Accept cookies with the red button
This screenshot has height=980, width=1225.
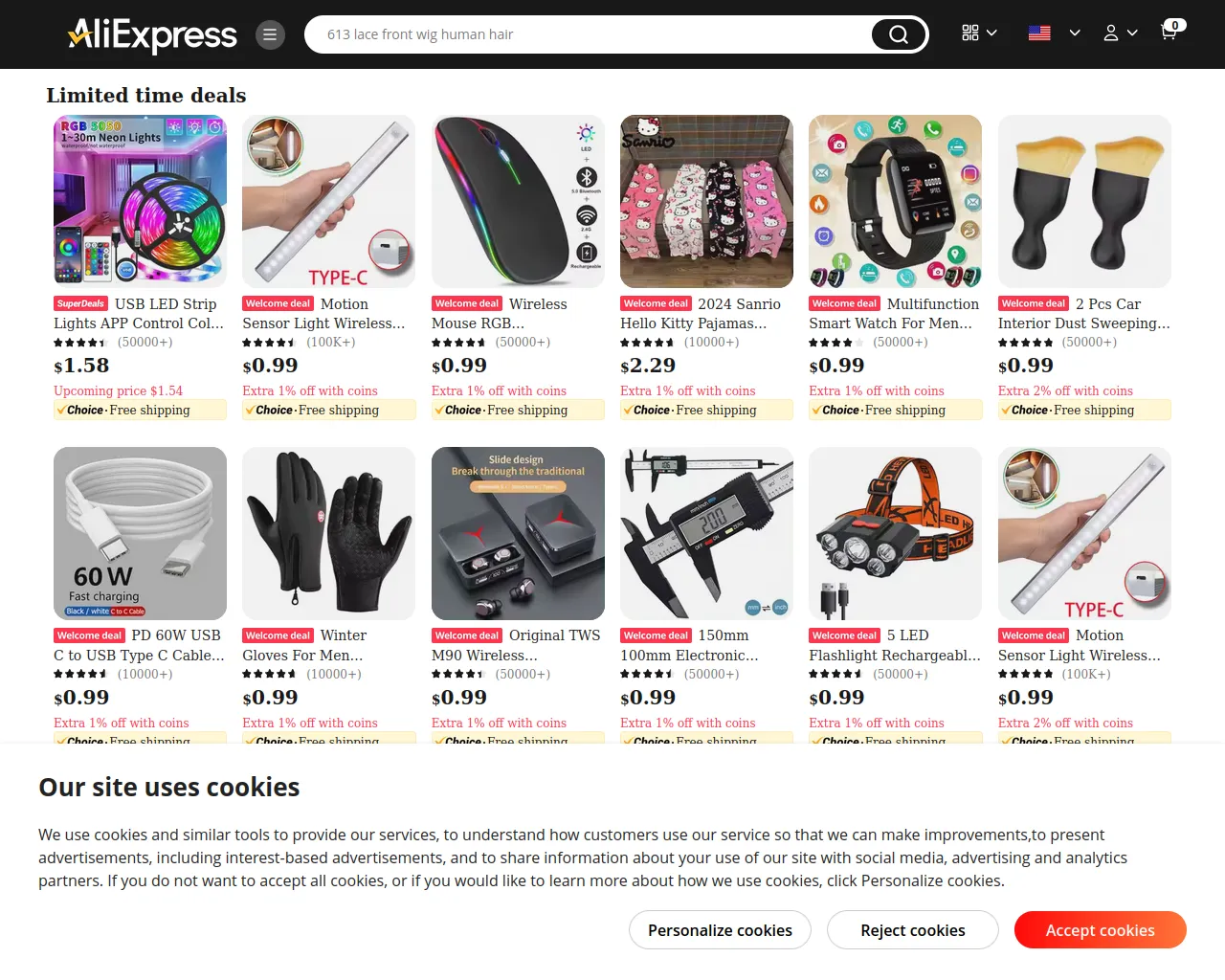click(x=1101, y=930)
